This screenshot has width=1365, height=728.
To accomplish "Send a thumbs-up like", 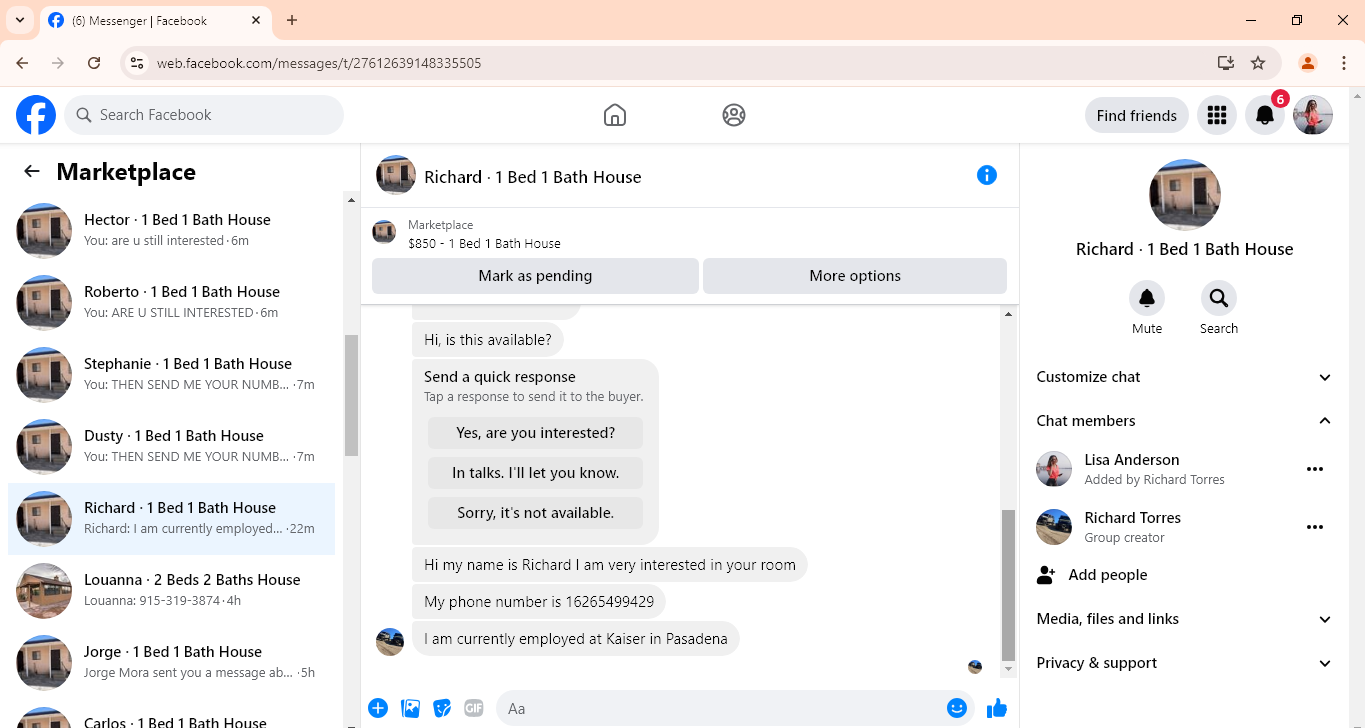I will [997, 708].
